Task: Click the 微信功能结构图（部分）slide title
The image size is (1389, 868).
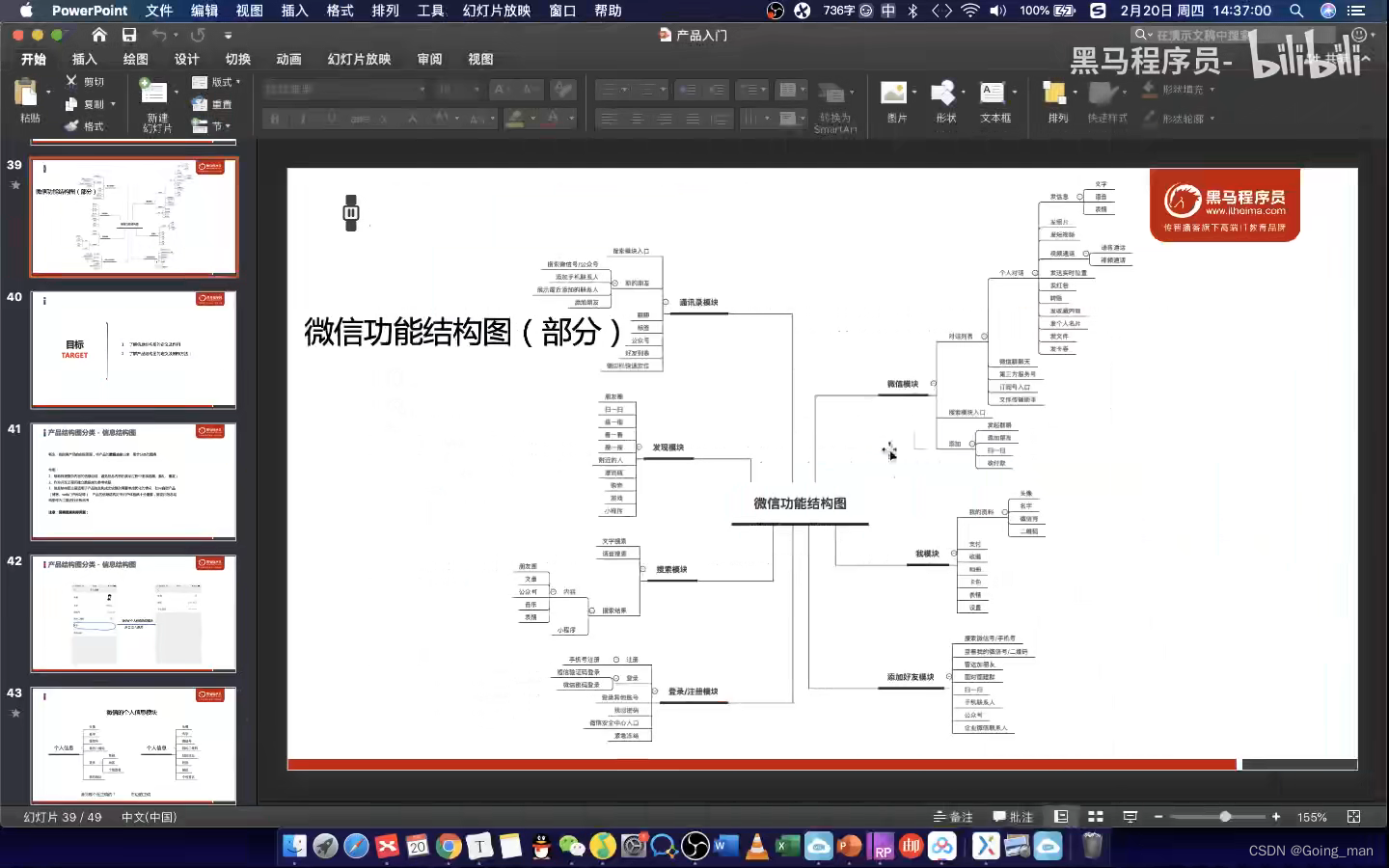Action: (x=465, y=332)
